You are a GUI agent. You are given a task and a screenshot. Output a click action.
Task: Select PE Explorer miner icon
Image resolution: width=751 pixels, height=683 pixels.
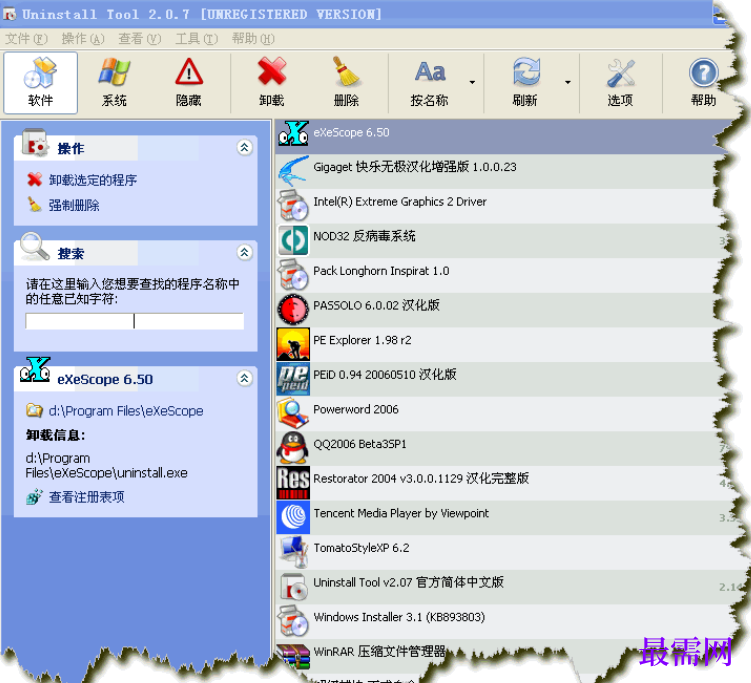(293, 344)
